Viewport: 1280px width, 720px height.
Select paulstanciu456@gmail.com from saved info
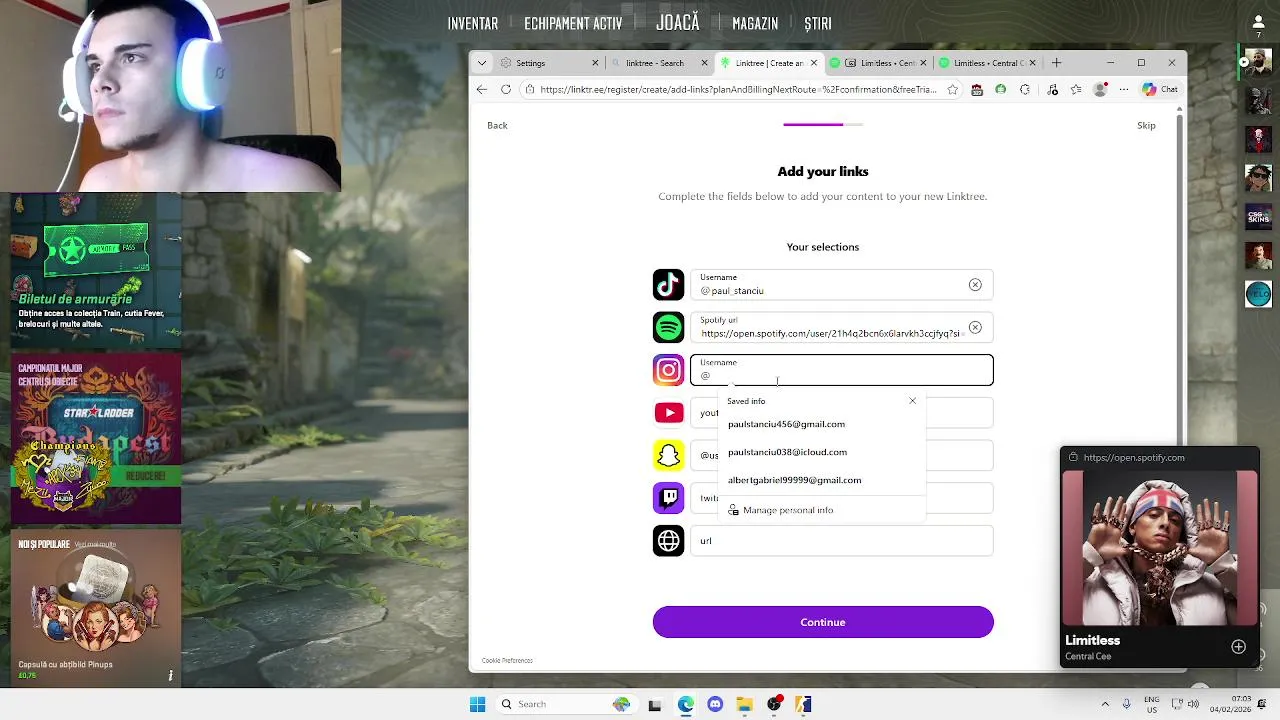tap(822, 424)
